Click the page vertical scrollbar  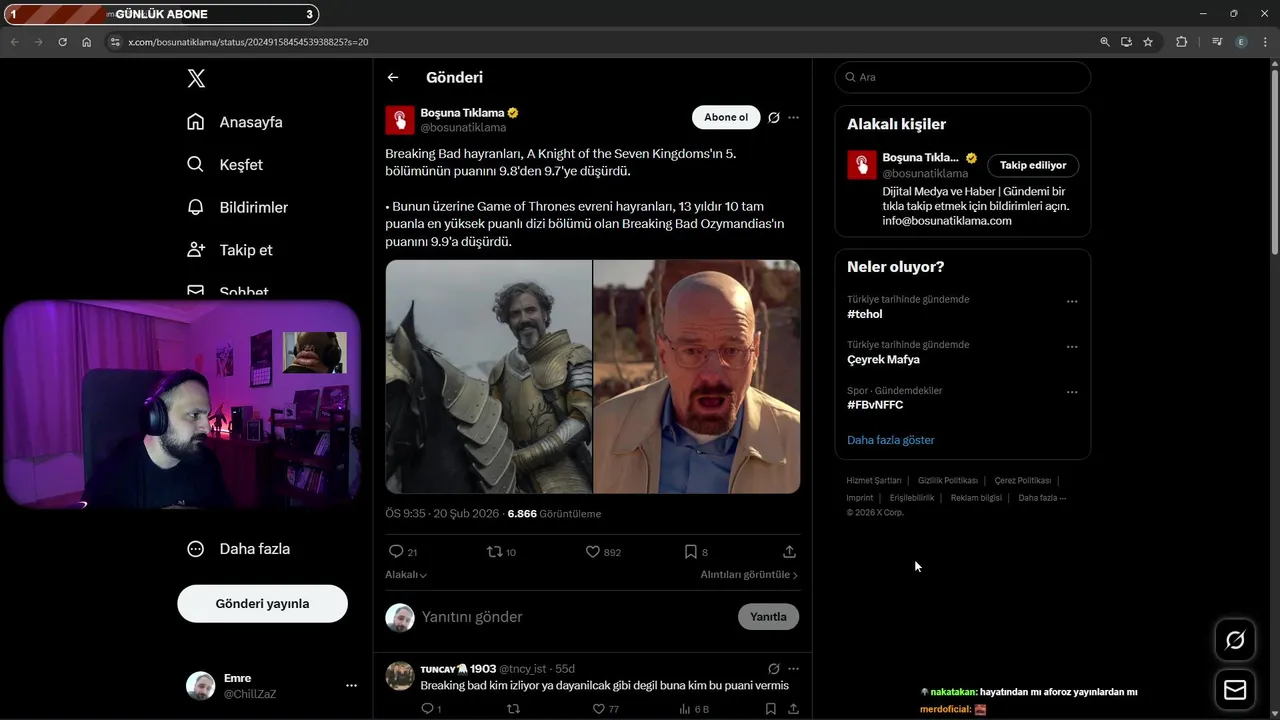1274,160
